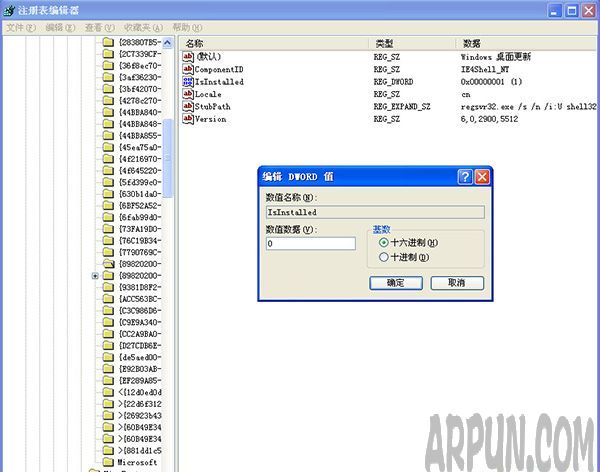Select the {EF289A85- tree key
The height and width of the screenshot is (472, 600).
[x=140, y=381]
